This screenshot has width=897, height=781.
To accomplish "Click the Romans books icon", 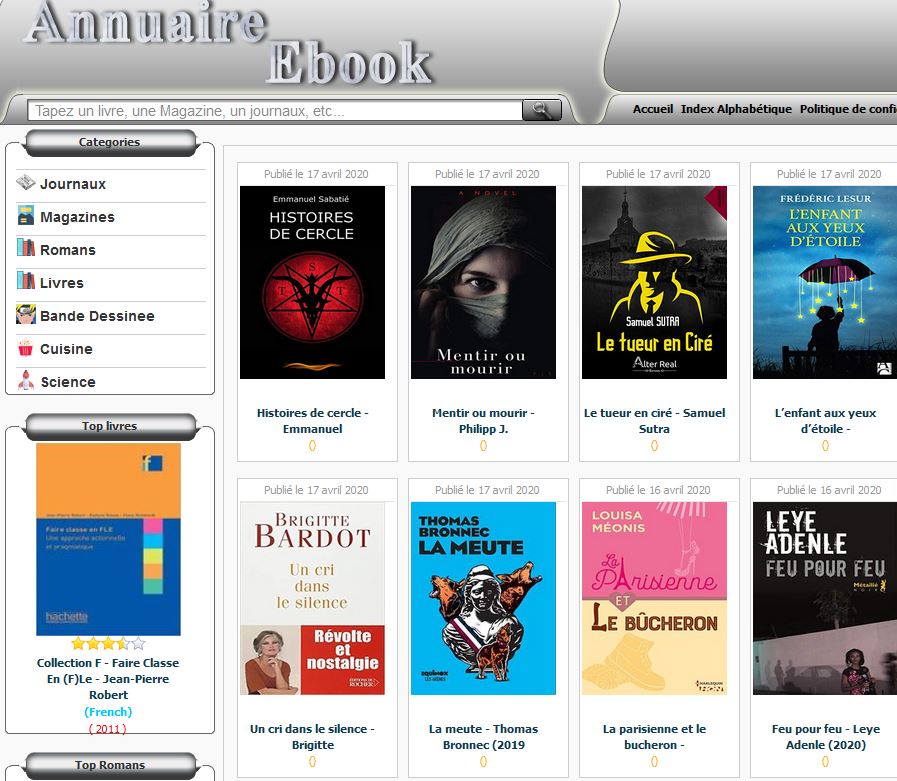I will [26, 248].
